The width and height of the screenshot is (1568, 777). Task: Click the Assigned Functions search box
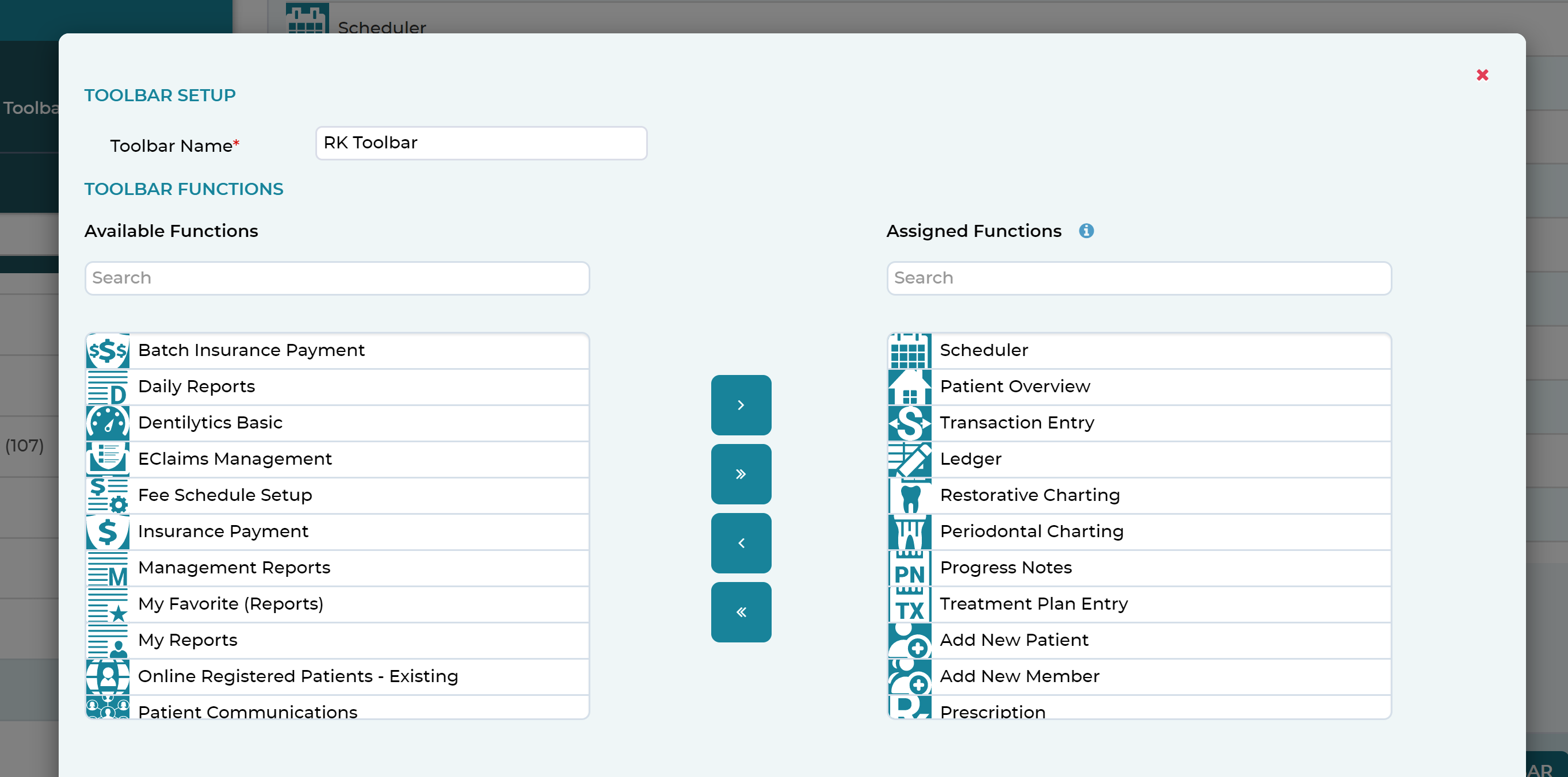(1139, 278)
